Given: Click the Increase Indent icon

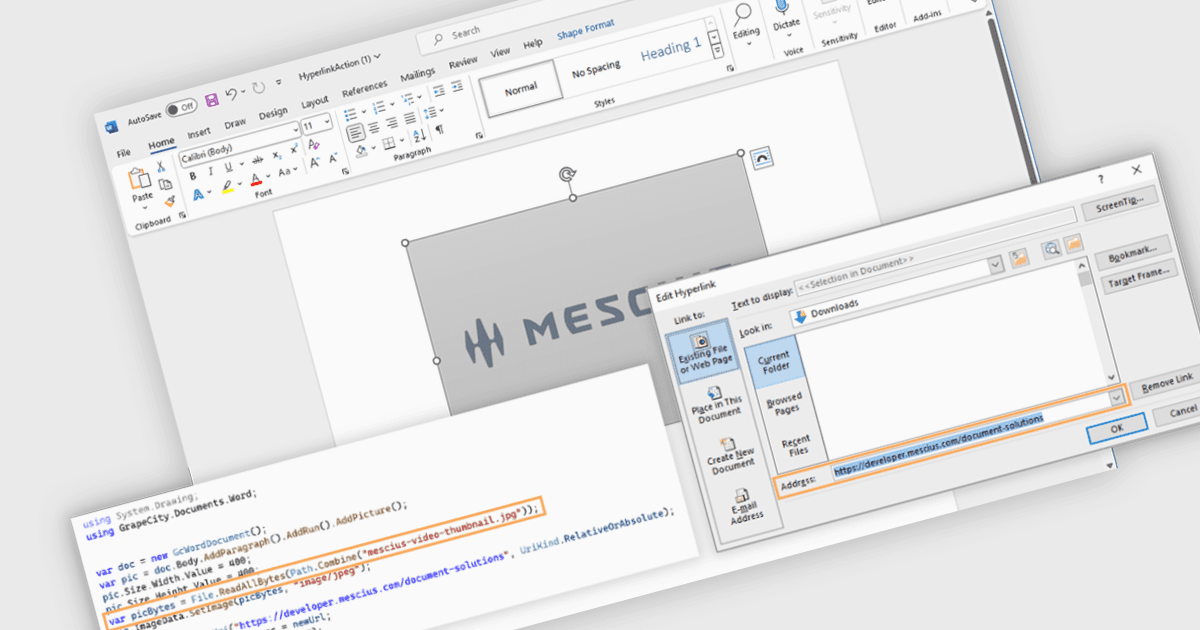Looking at the screenshot, I should pyautogui.click(x=457, y=86).
